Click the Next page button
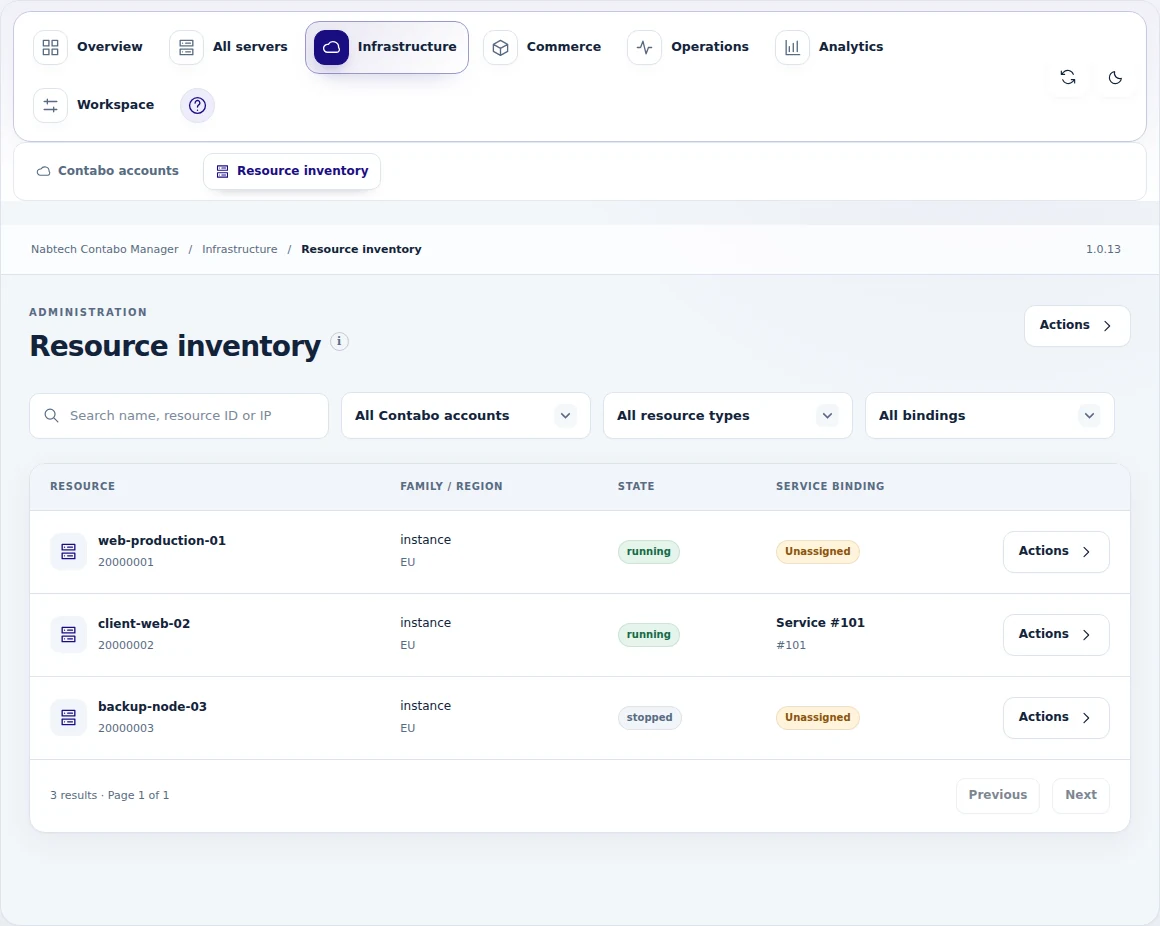The image size is (1160, 926). point(1081,795)
